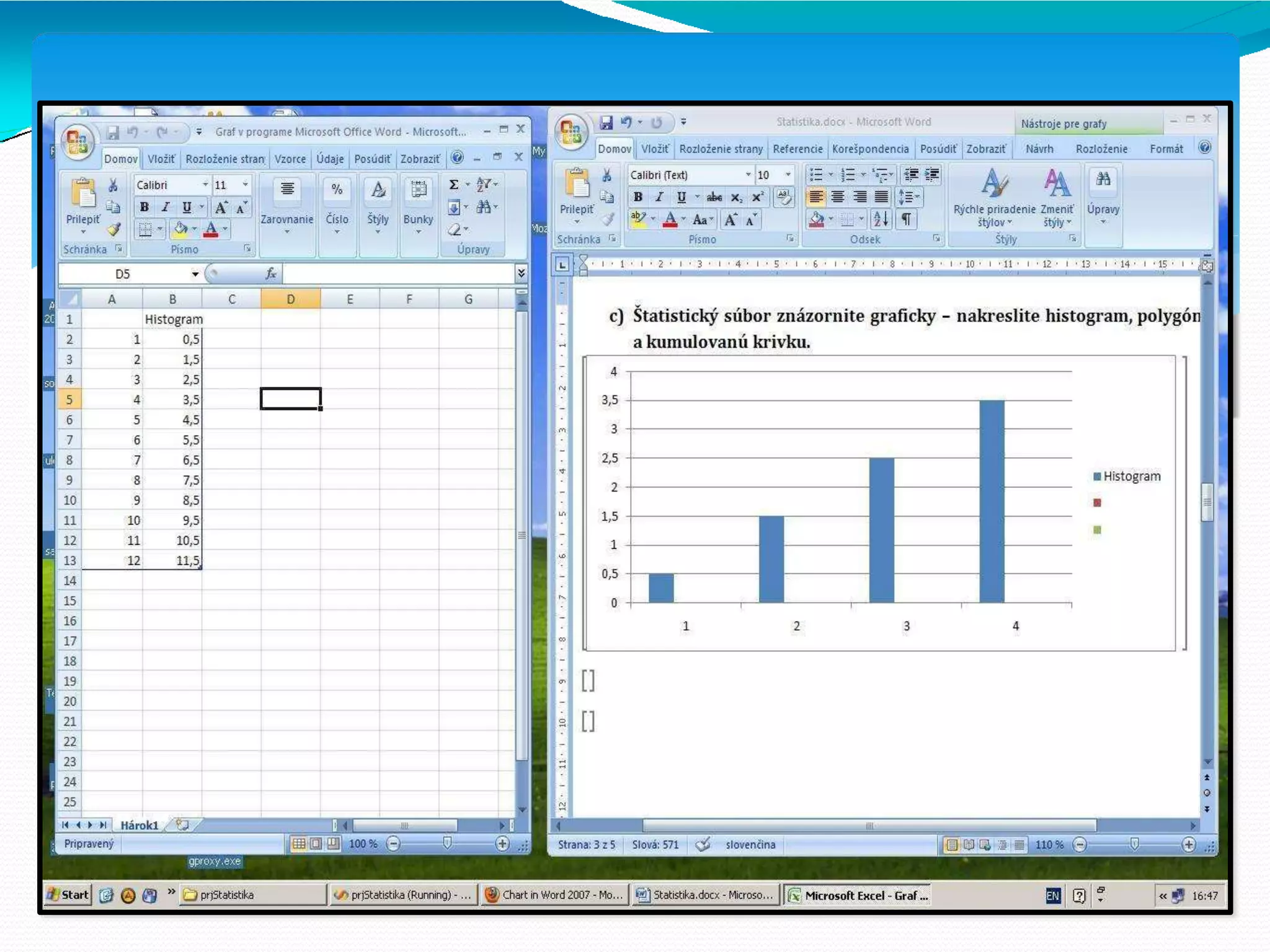
Task: Click show paragraph marks icon in Word
Action: pos(906,219)
